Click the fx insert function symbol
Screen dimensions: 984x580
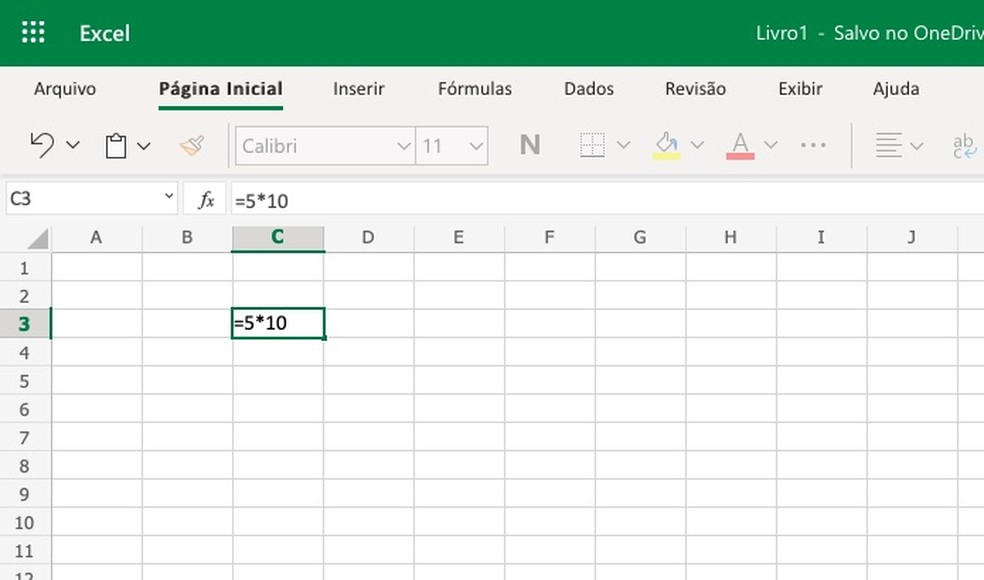tap(206, 199)
